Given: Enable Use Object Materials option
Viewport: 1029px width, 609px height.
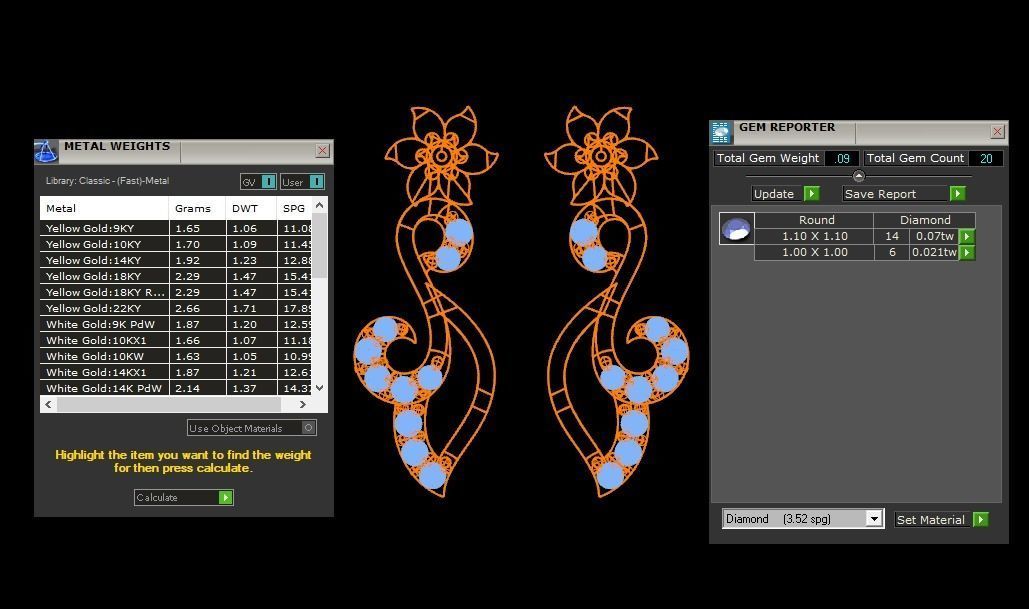Looking at the screenshot, I should (x=308, y=428).
